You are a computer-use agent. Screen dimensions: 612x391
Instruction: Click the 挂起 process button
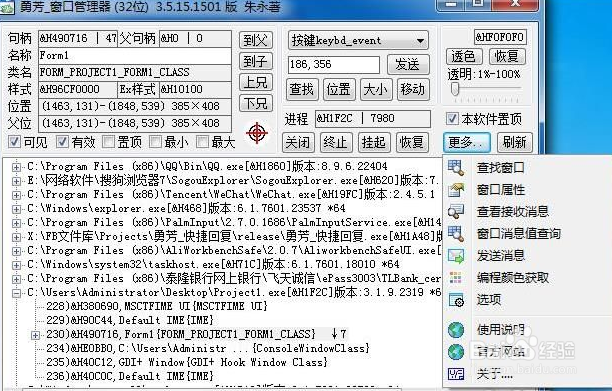374,142
